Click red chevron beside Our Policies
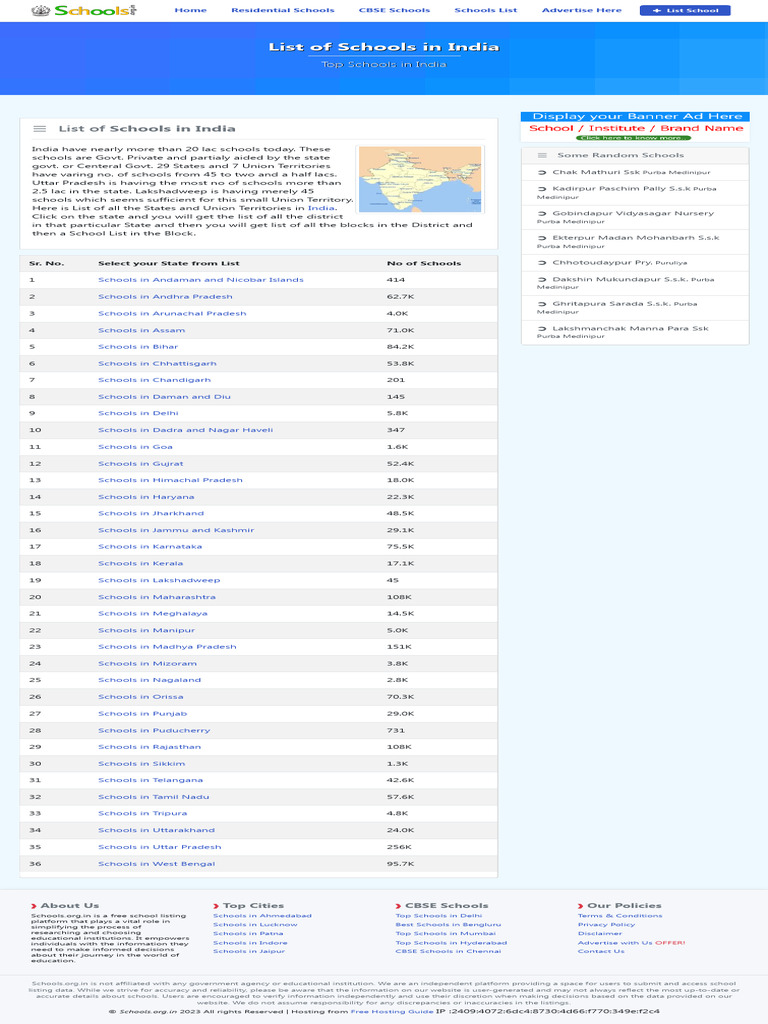The height and width of the screenshot is (1024, 768). 581,906
